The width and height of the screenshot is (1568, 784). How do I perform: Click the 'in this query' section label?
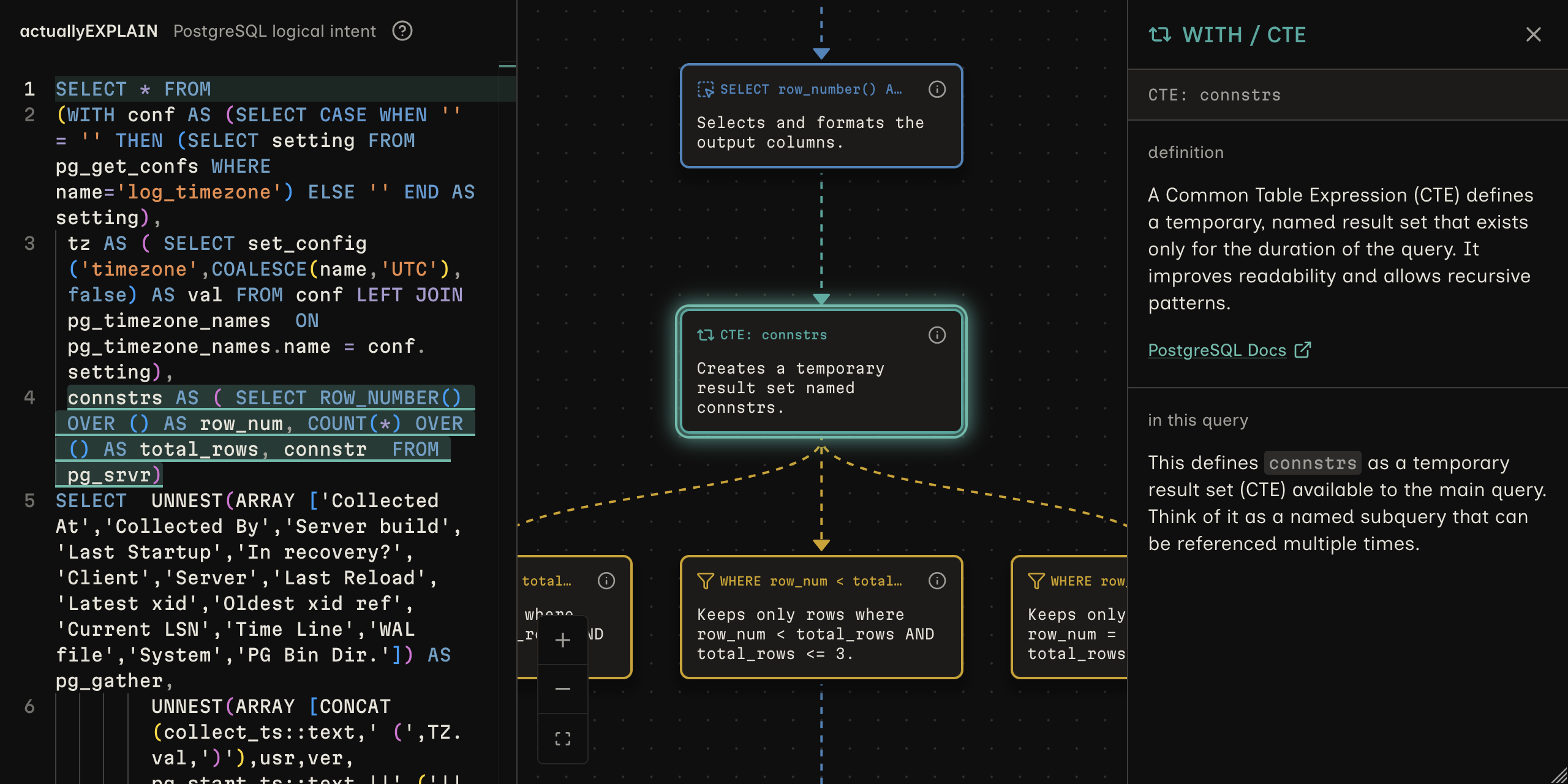(1197, 420)
